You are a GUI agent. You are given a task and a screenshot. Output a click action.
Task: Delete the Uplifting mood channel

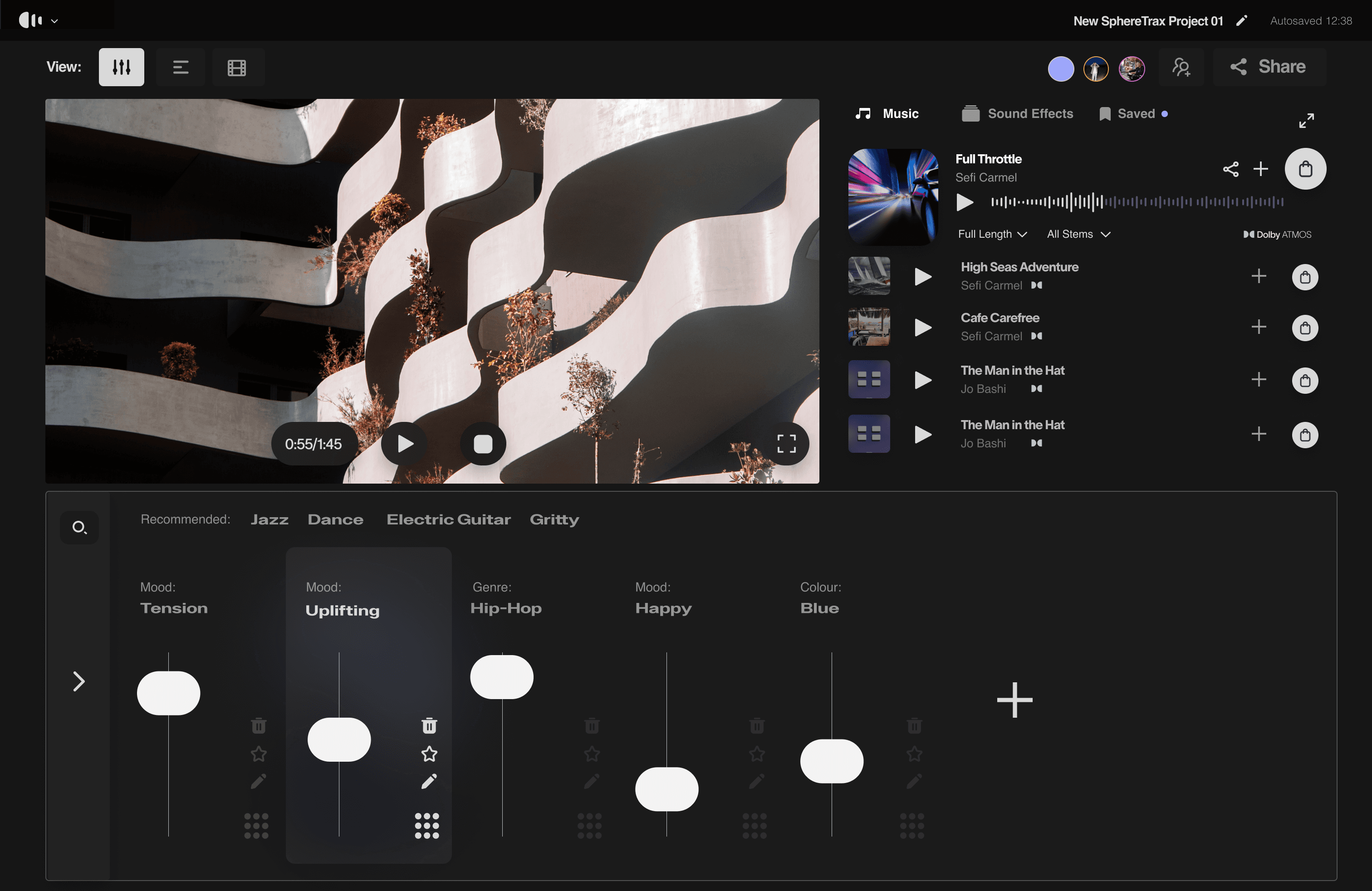point(429,725)
